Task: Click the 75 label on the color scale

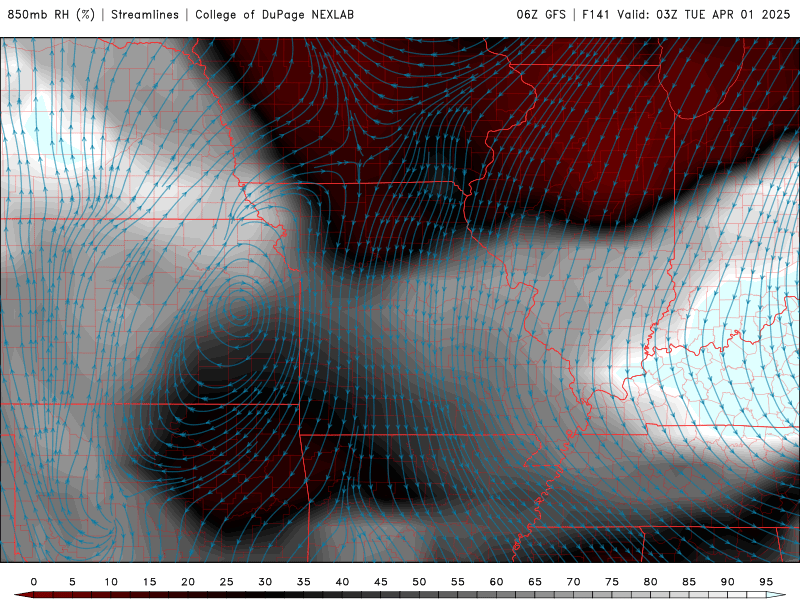Action: pos(612,582)
